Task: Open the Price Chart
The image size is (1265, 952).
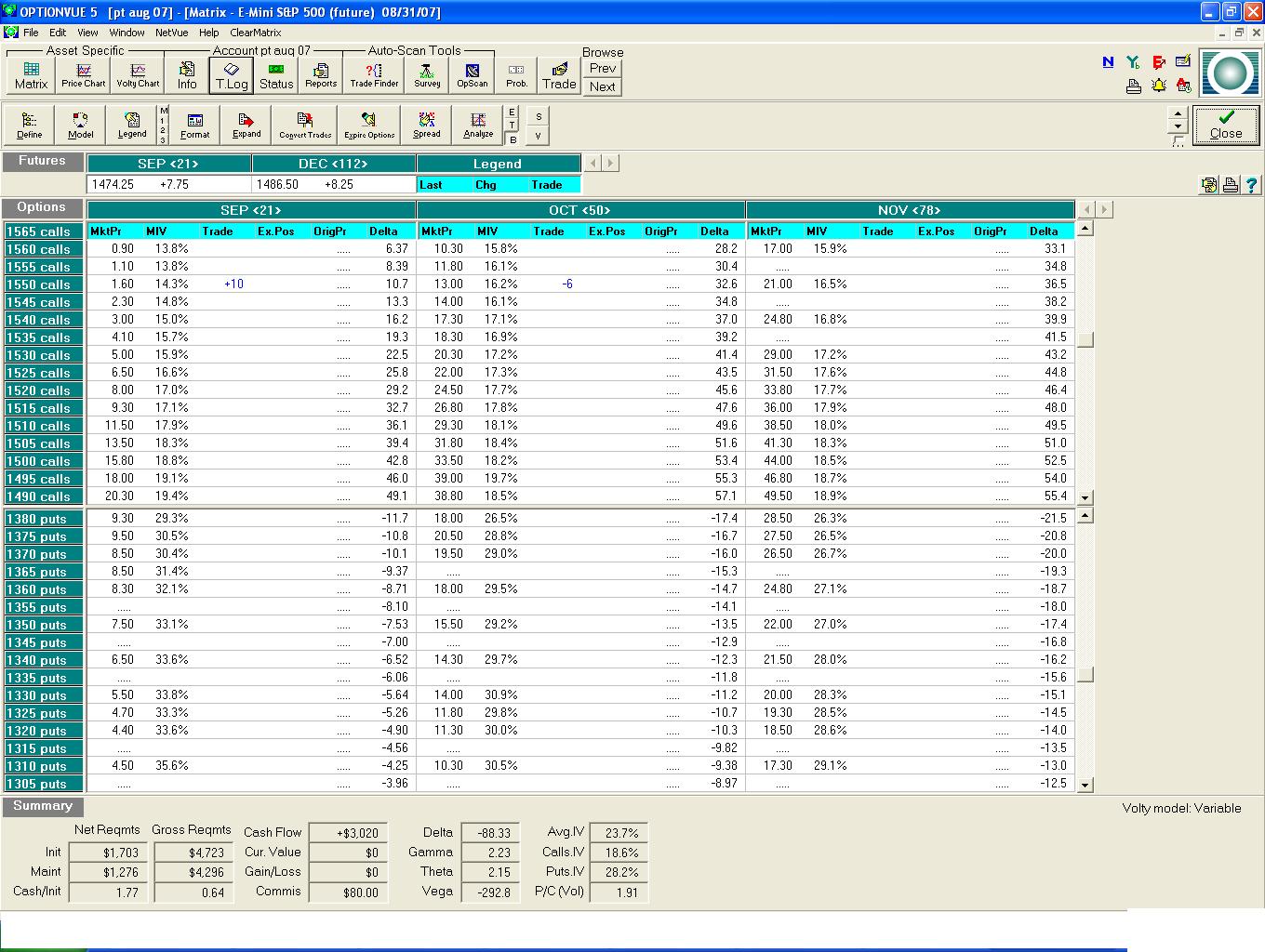Action: point(84,74)
